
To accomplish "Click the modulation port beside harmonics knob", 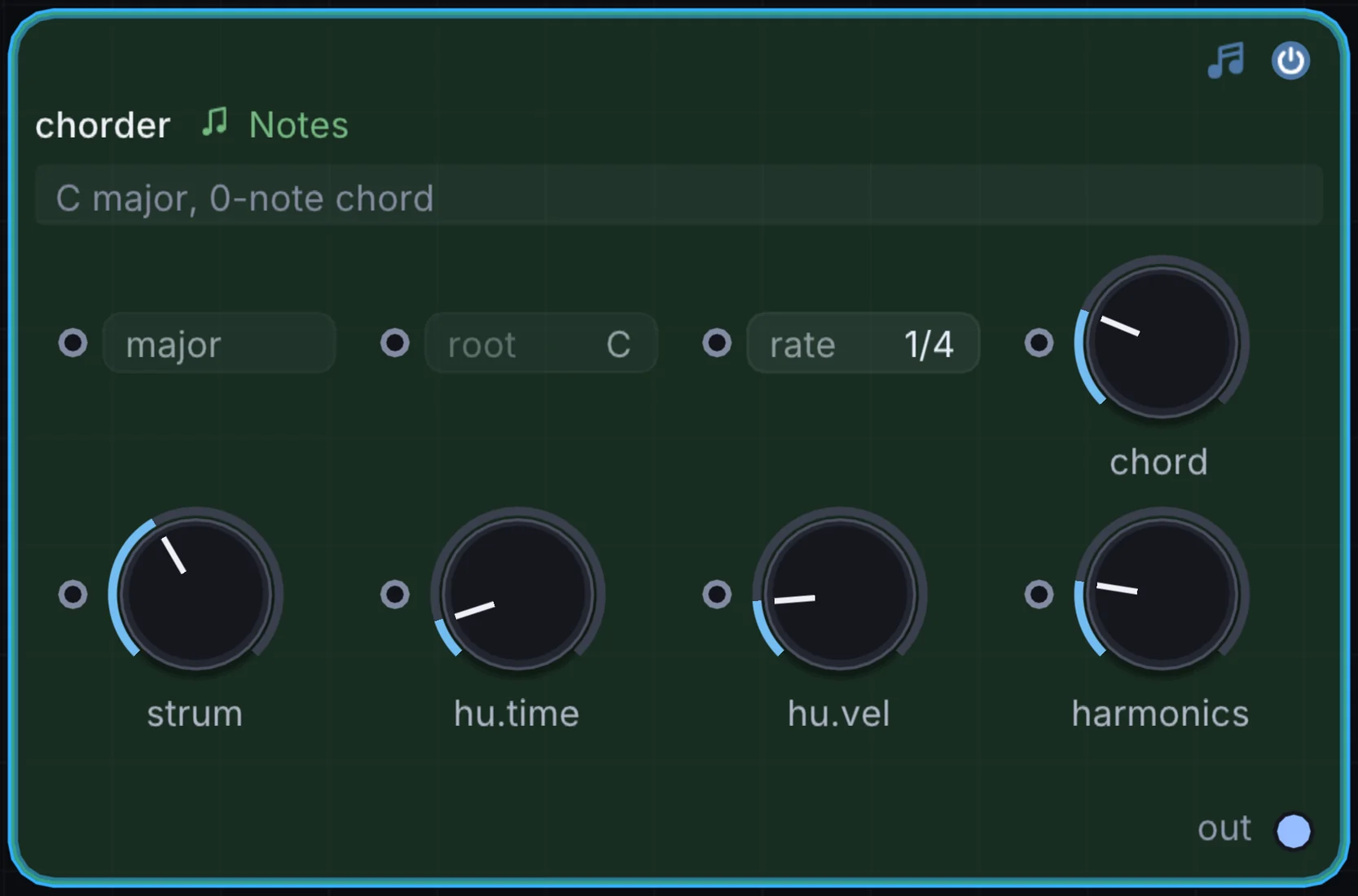I will coord(1039,595).
